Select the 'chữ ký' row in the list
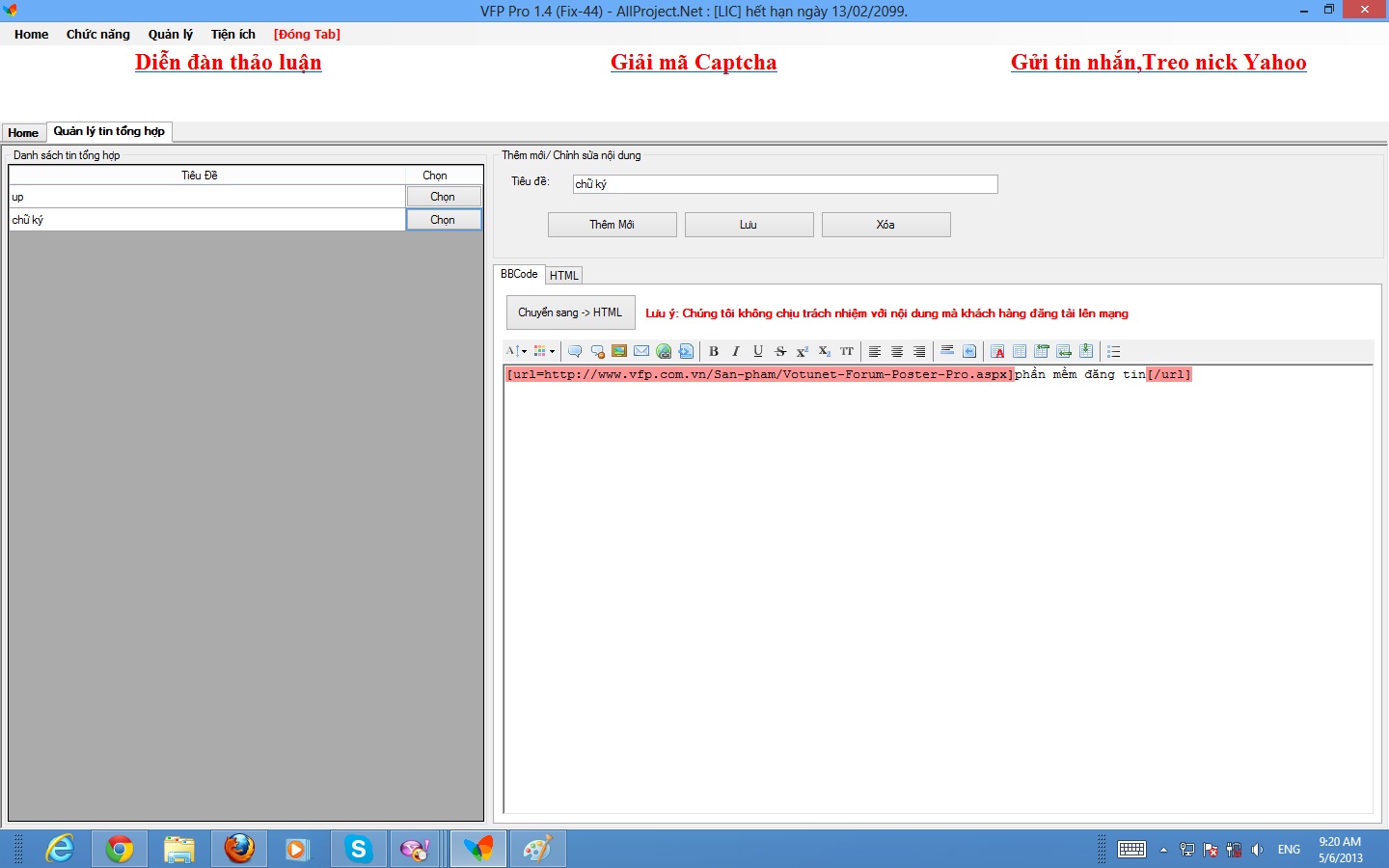Screen dimensions: 1389x868 coord(207,220)
